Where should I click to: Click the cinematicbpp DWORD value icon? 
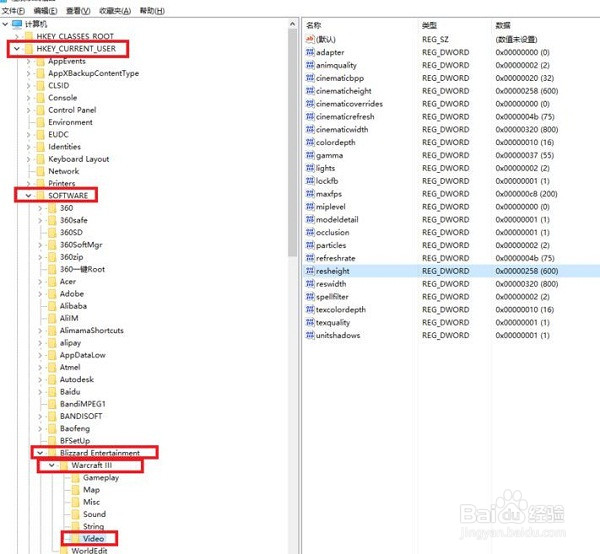[310, 78]
